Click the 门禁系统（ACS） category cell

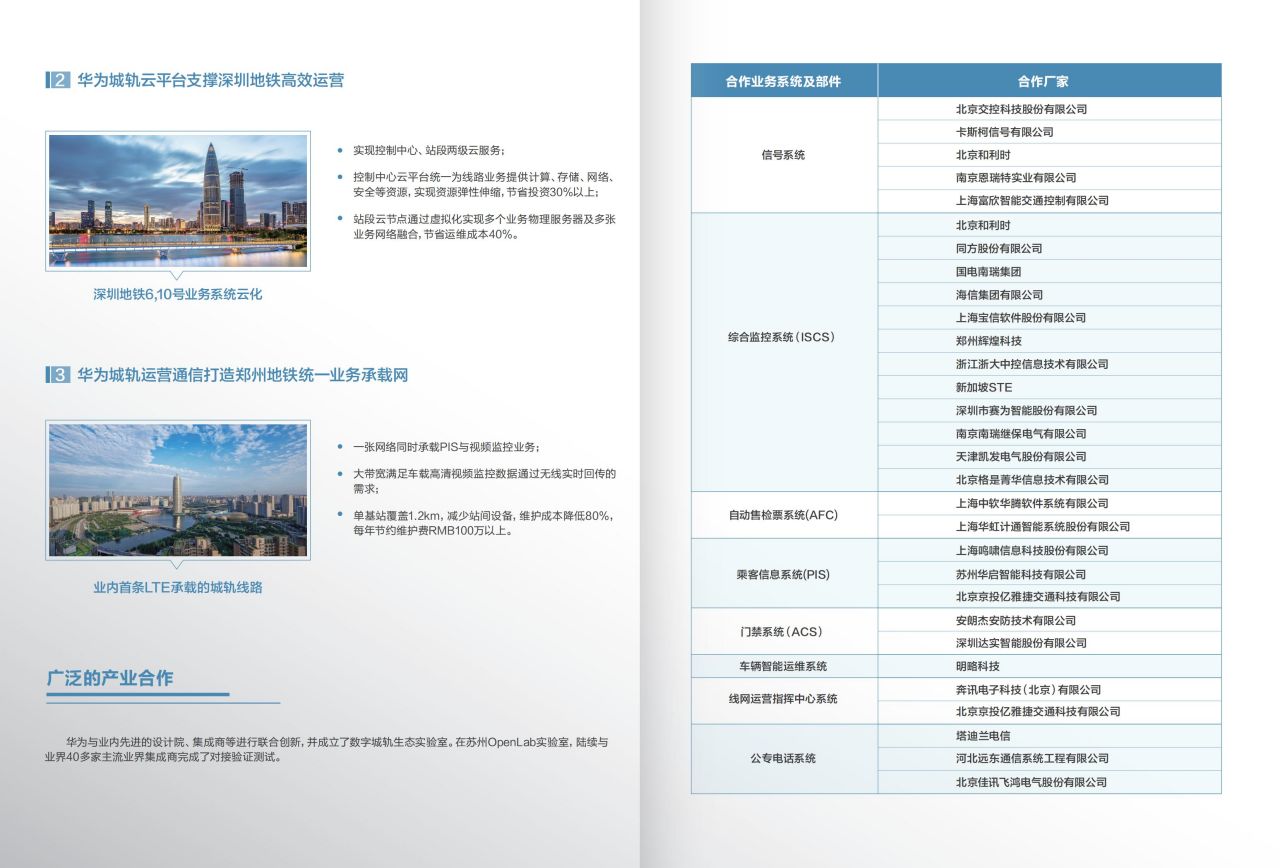coord(784,631)
